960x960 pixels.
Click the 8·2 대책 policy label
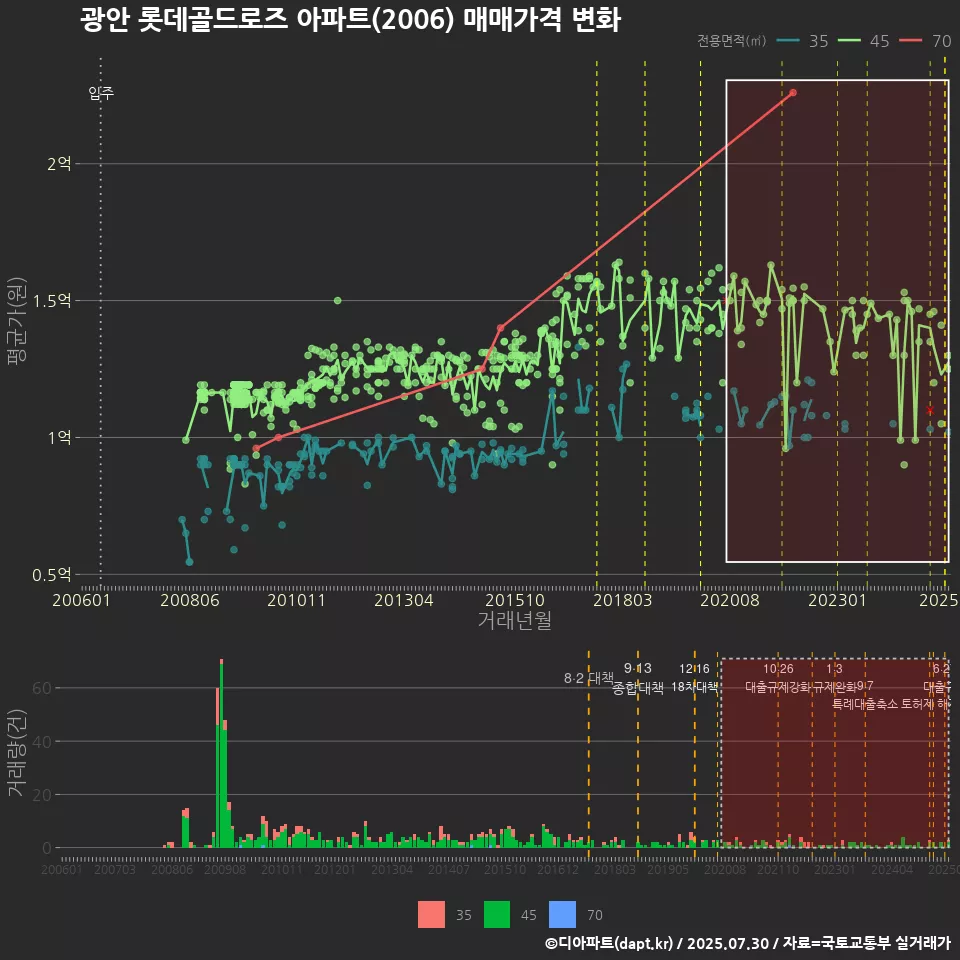click(x=588, y=678)
